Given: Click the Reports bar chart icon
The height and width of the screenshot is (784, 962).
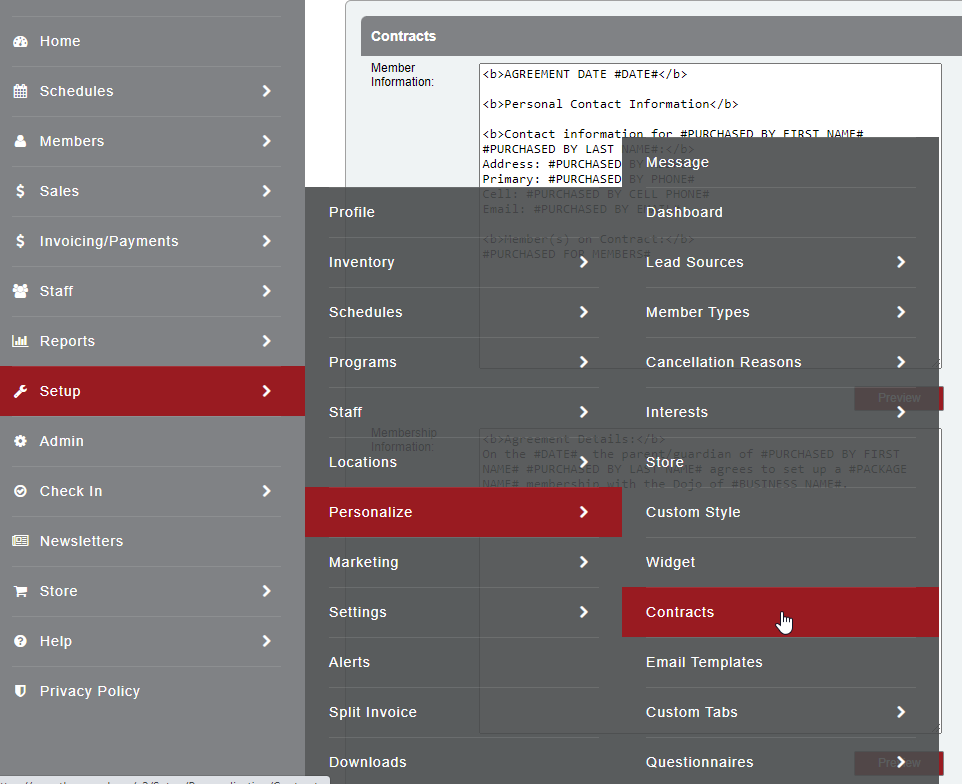Looking at the screenshot, I should 20,342.
